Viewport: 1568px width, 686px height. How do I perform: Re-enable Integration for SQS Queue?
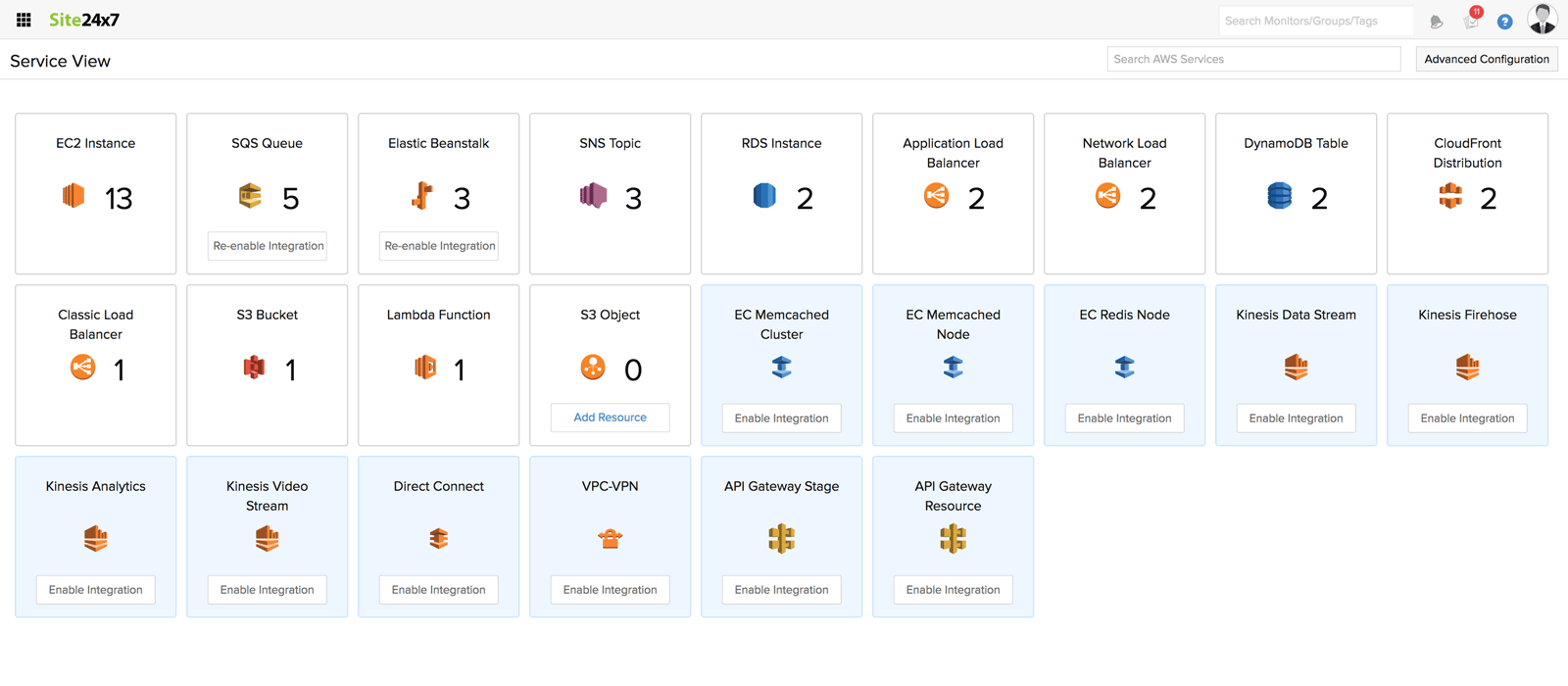(x=268, y=246)
